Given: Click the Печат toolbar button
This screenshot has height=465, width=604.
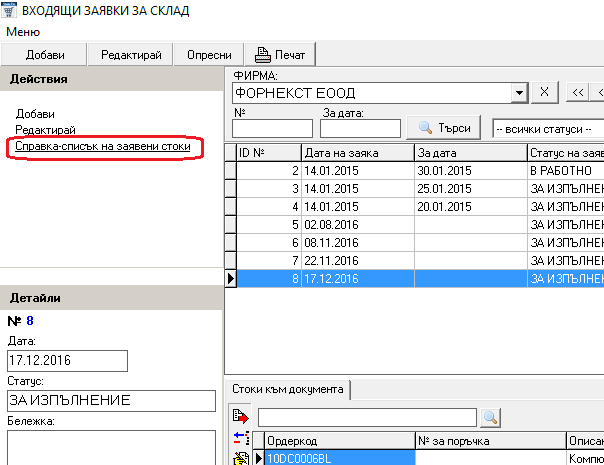Looking at the screenshot, I should click(x=280, y=55).
